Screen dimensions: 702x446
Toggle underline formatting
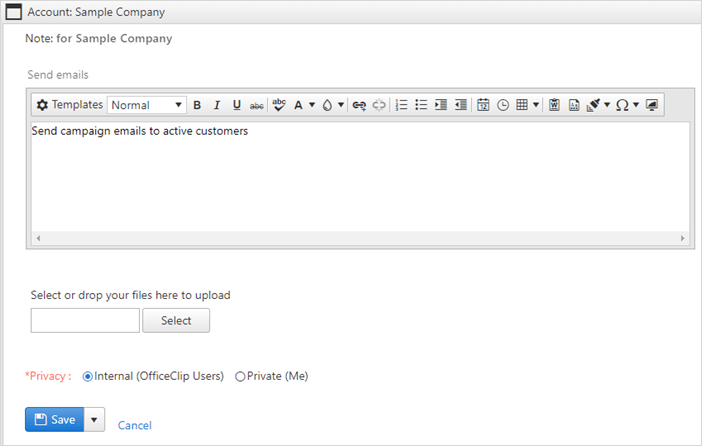click(x=237, y=105)
